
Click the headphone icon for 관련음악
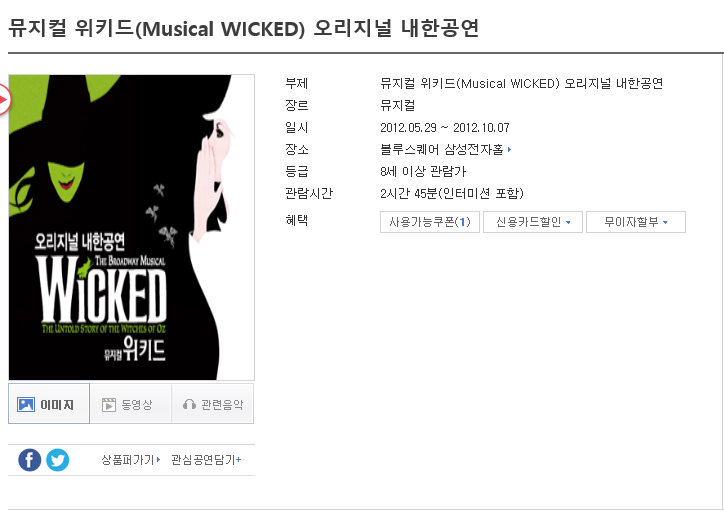click(189, 404)
